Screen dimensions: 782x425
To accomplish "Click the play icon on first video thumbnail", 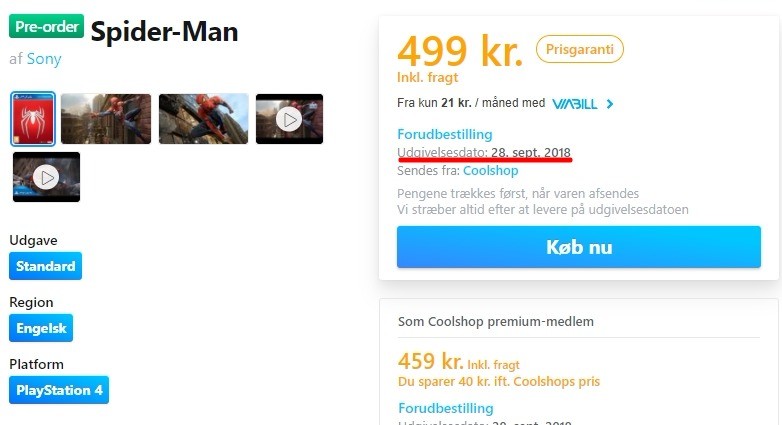I will [x=289, y=120].
